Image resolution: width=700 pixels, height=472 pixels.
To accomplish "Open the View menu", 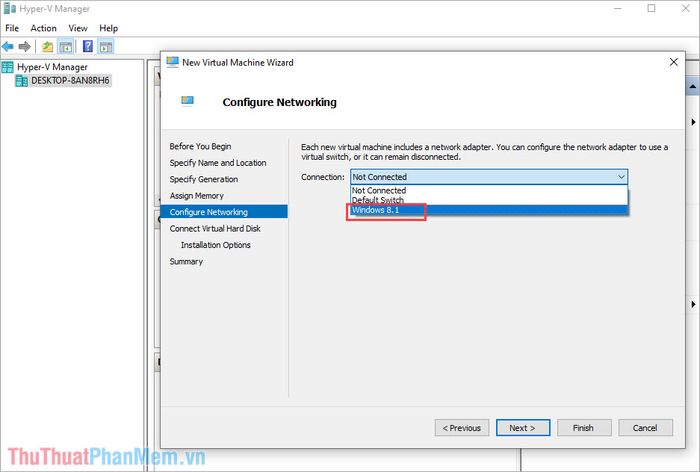I will 78,28.
